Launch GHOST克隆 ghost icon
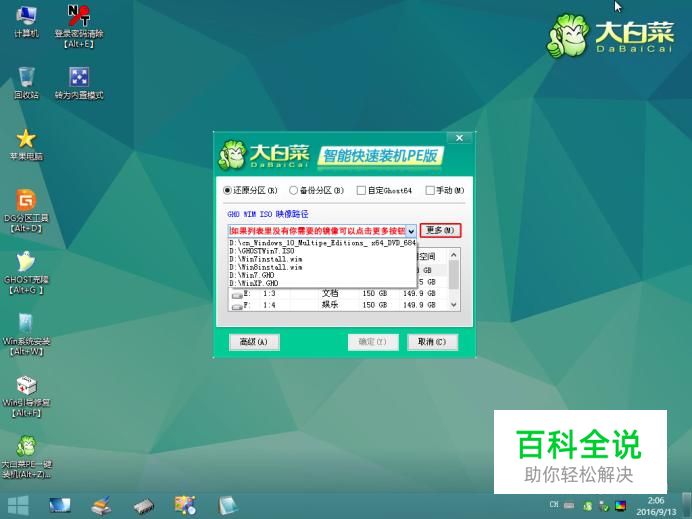The width and height of the screenshot is (692, 519). 26,272
